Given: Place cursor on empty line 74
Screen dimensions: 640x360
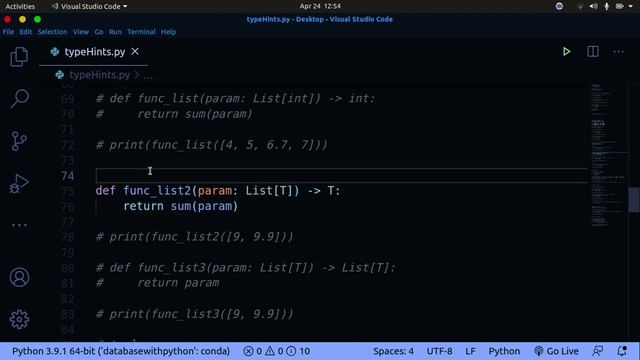Looking at the screenshot, I should tap(341, 176).
